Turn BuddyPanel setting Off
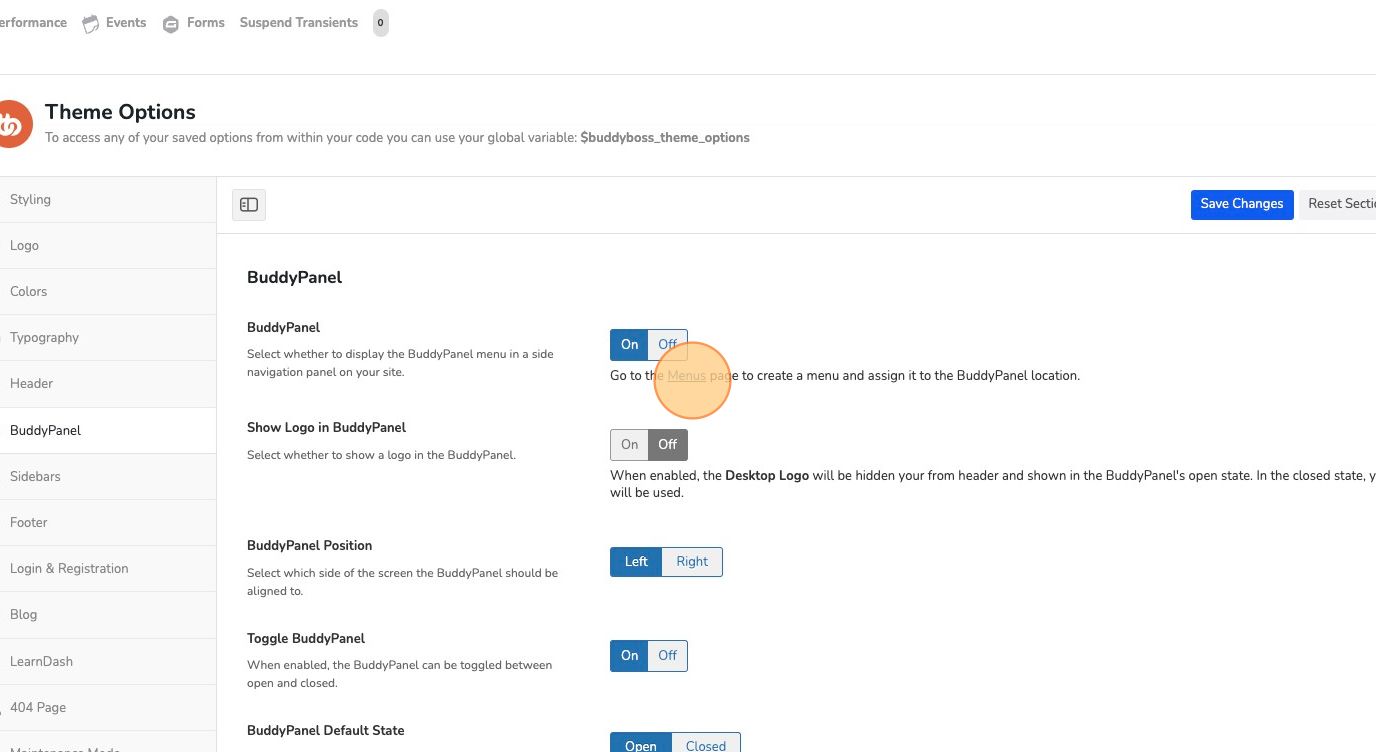The width and height of the screenshot is (1376, 752). tap(668, 344)
